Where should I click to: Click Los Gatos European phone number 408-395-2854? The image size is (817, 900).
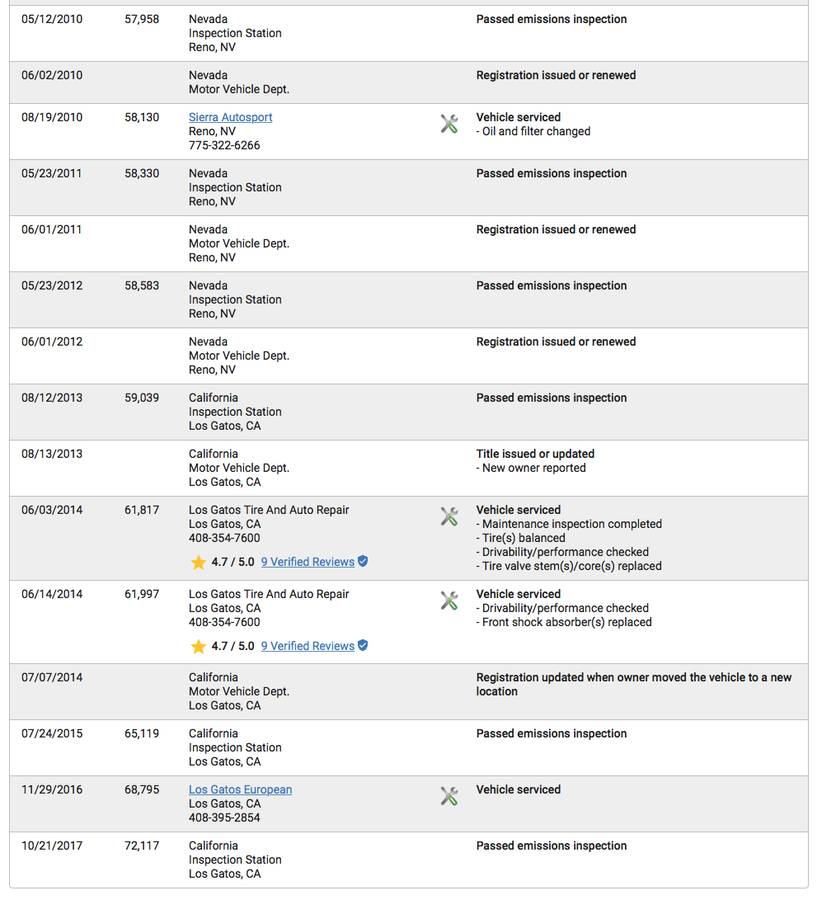pos(224,817)
